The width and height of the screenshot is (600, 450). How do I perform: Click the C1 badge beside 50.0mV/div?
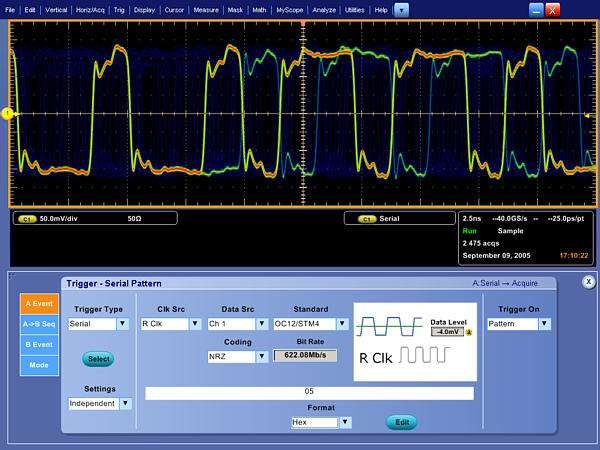pyautogui.click(x=27, y=217)
